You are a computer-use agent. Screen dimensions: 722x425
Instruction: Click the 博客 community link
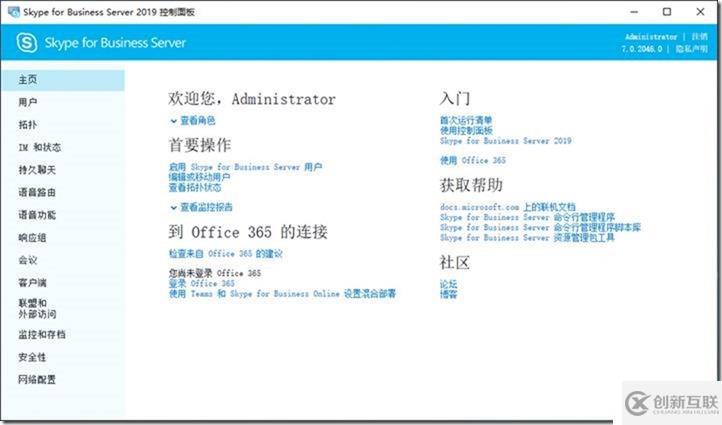[448, 294]
